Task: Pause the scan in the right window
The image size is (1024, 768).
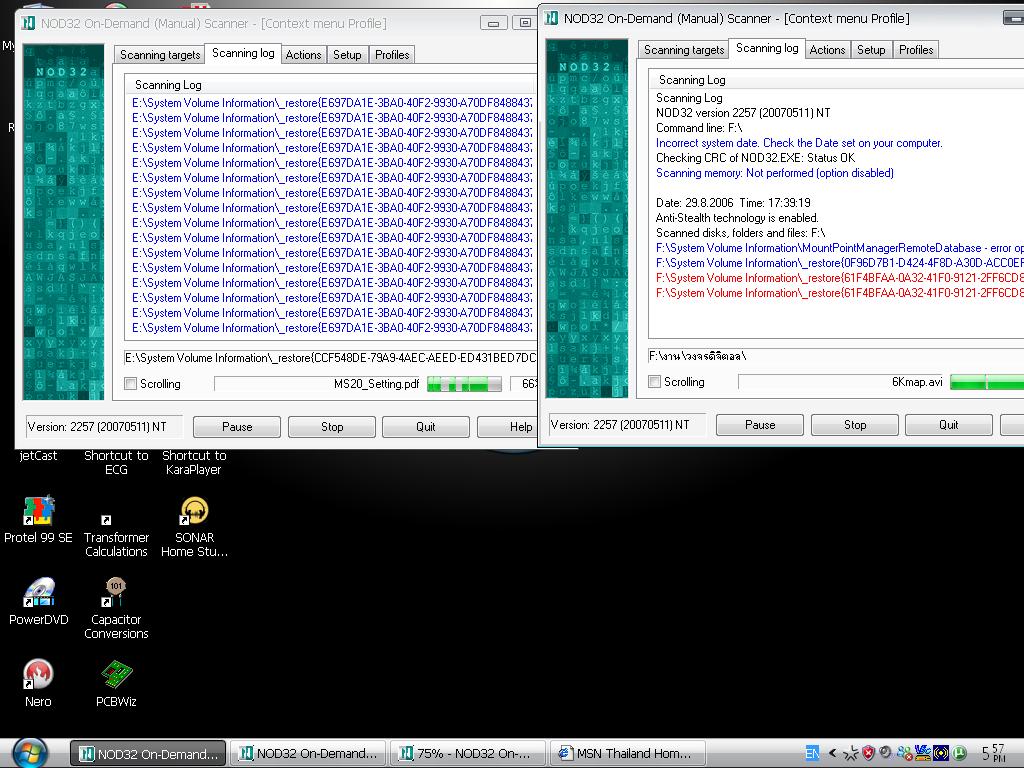Action: pos(760,425)
